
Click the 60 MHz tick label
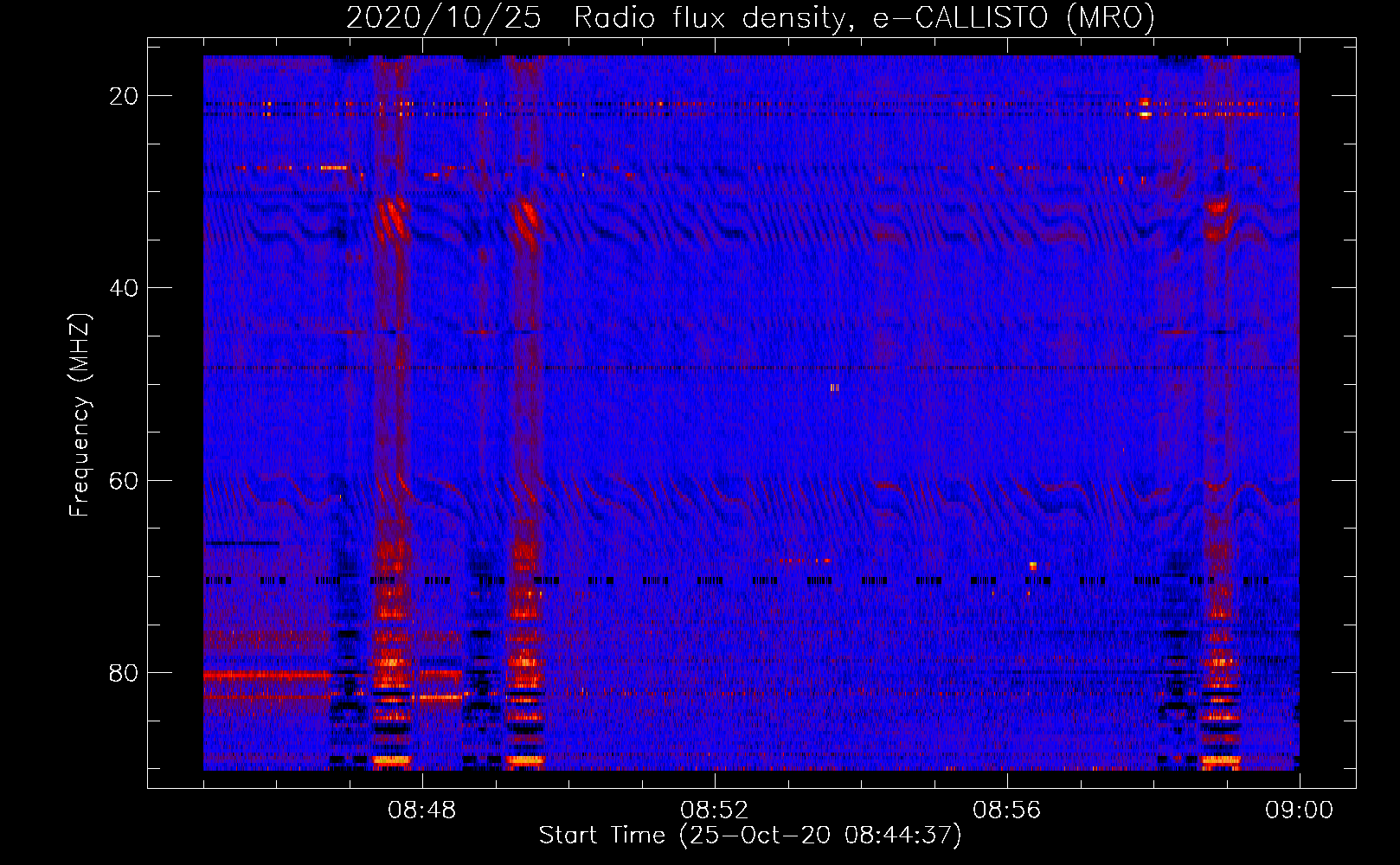click(124, 480)
